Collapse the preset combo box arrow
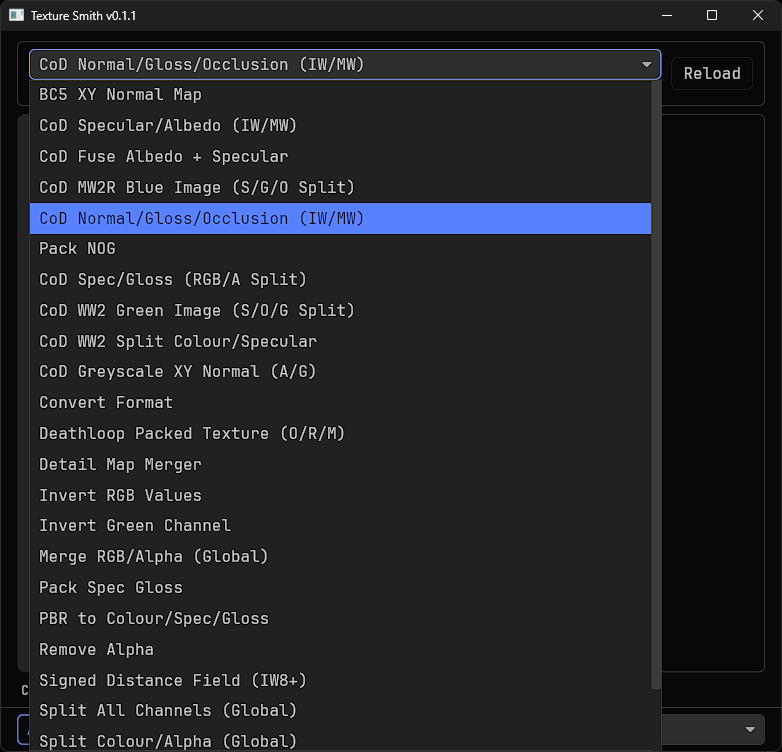 tap(646, 64)
